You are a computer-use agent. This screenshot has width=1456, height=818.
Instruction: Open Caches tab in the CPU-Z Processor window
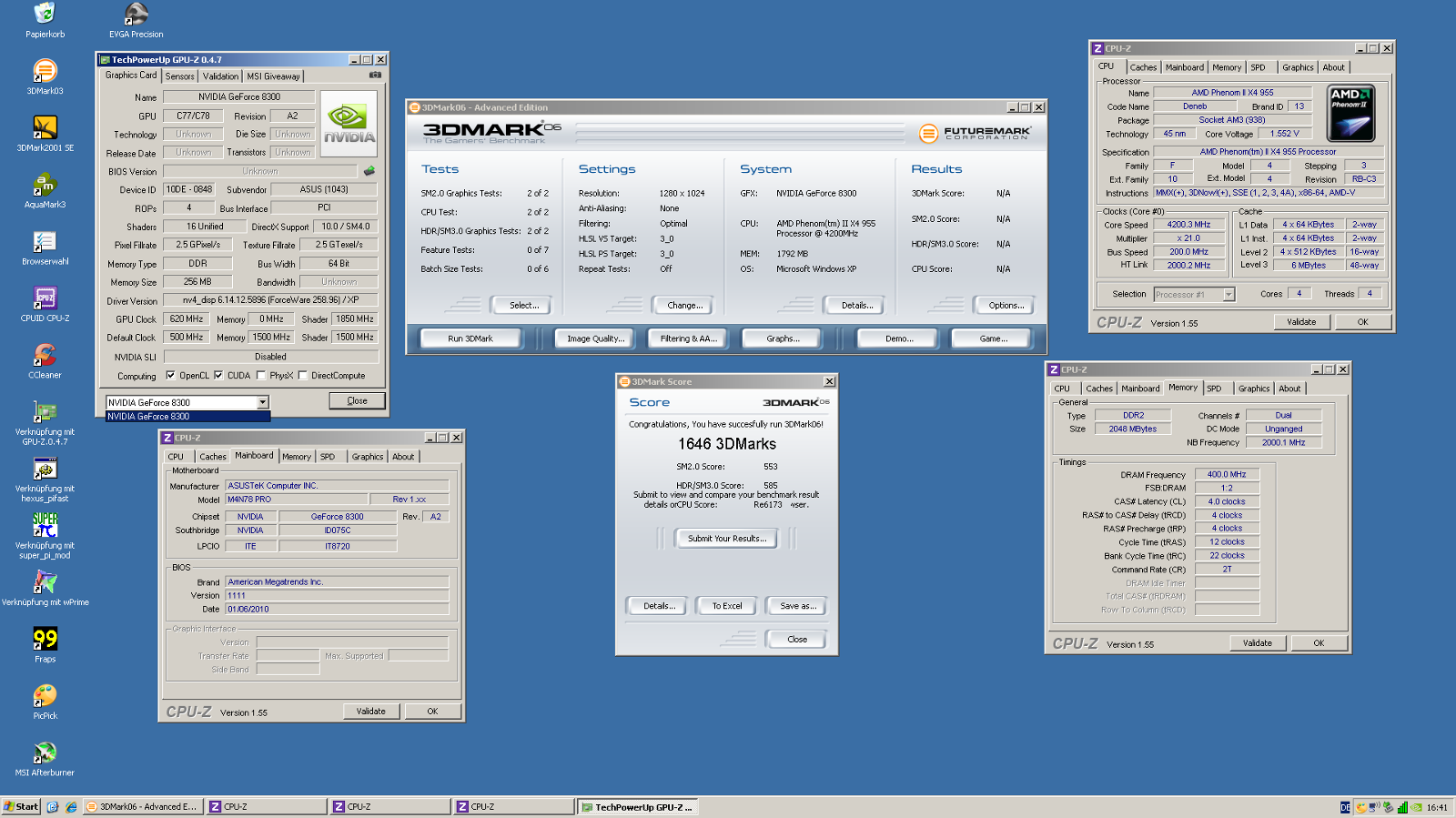tap(1143, 67)
